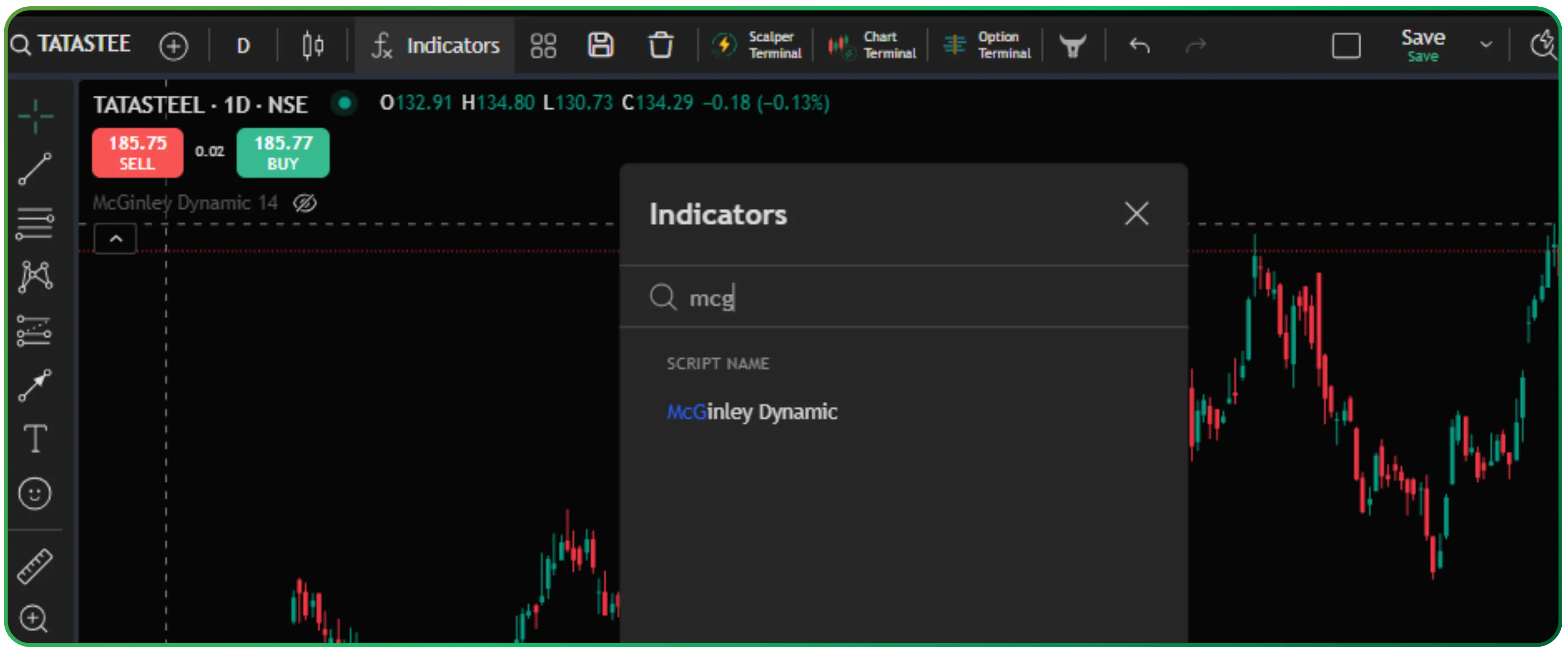Open the indicator templates grid icon

coord(543,46)
